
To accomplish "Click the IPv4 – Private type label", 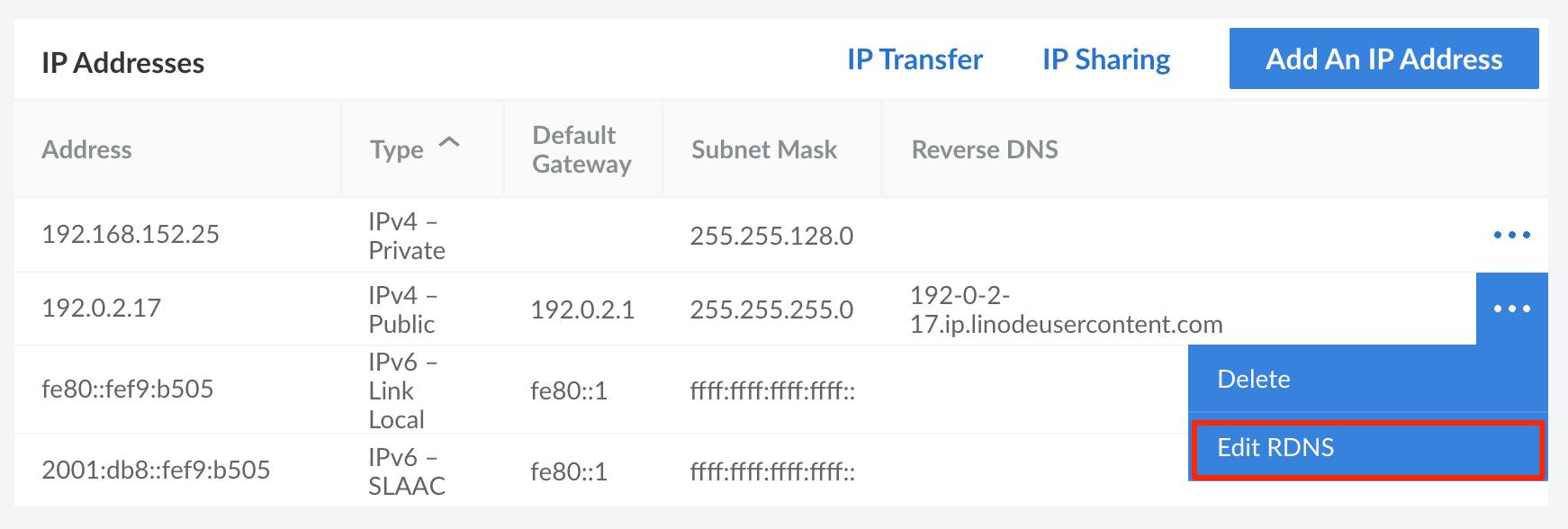I will tap(405, 235).
